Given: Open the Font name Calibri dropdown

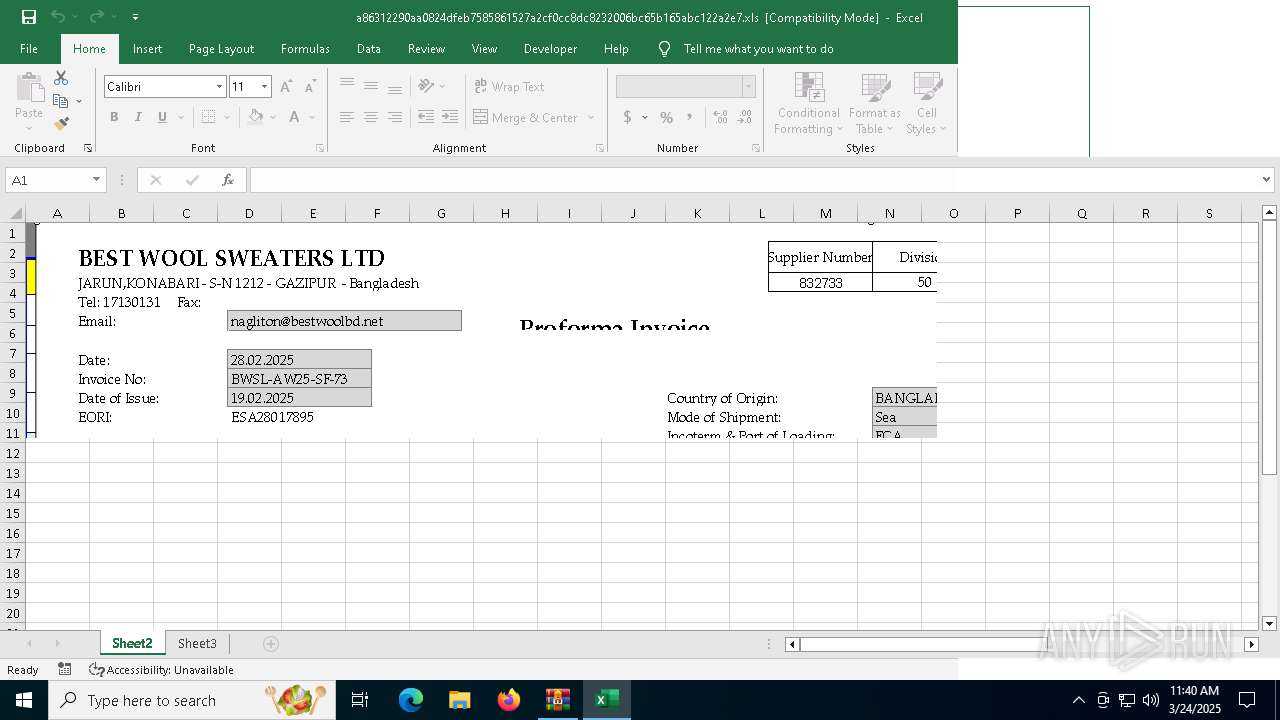Looking at the screenshot, I should tap(219, 87).
